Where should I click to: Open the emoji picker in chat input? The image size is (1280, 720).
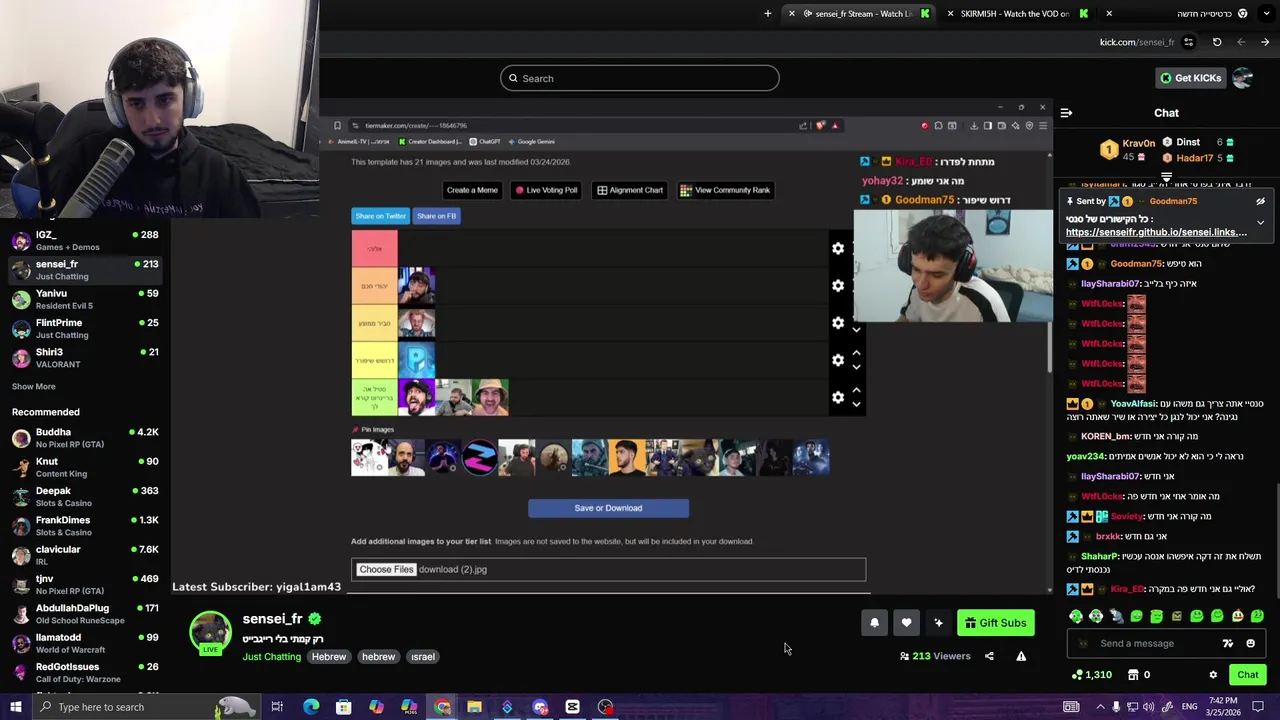point(1250,643)
